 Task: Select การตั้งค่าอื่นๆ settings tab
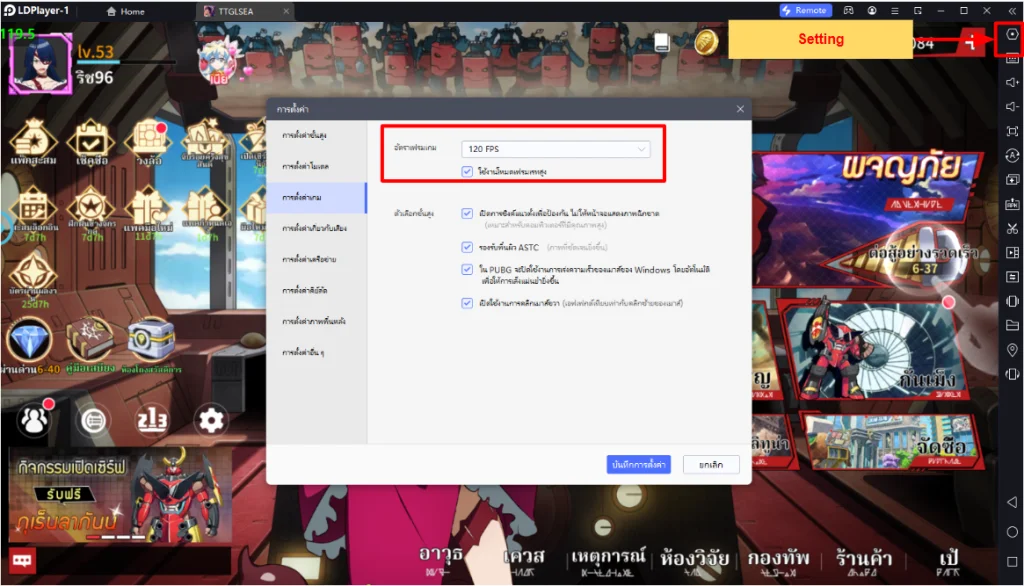pyautogui.click(x=317, y=352)
